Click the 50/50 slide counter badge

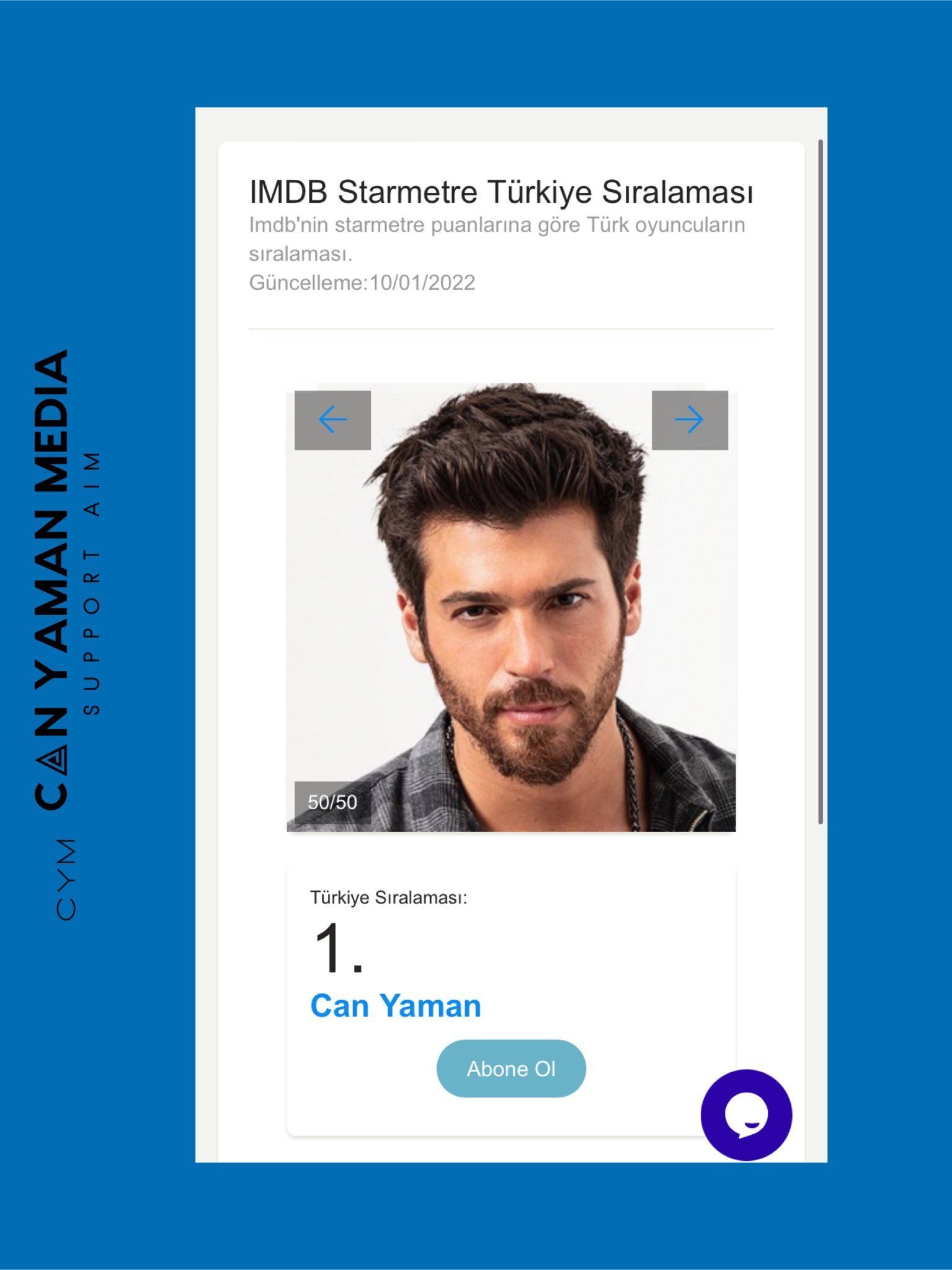[332, 802]
